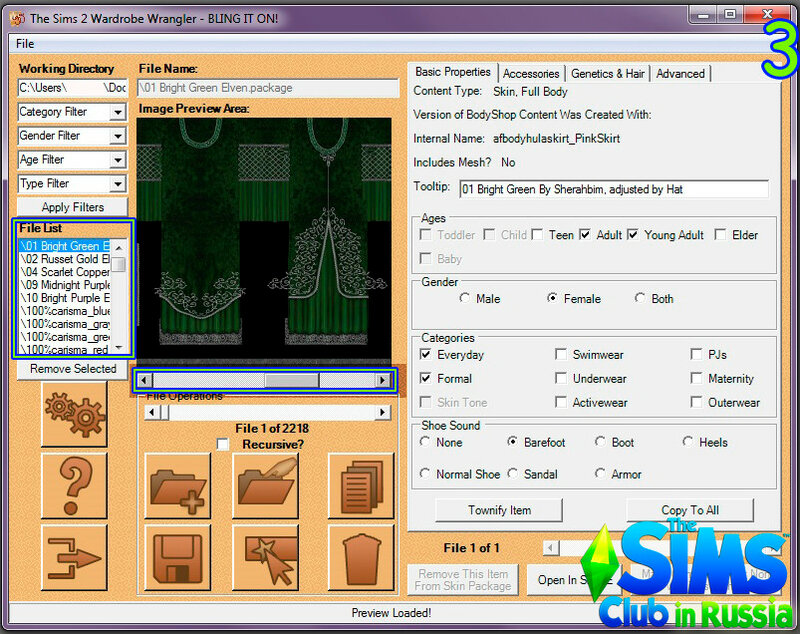Expand the Age Filter dropdown
The height and width of the screenshot is (634, 800).
[x=118, y=160]
